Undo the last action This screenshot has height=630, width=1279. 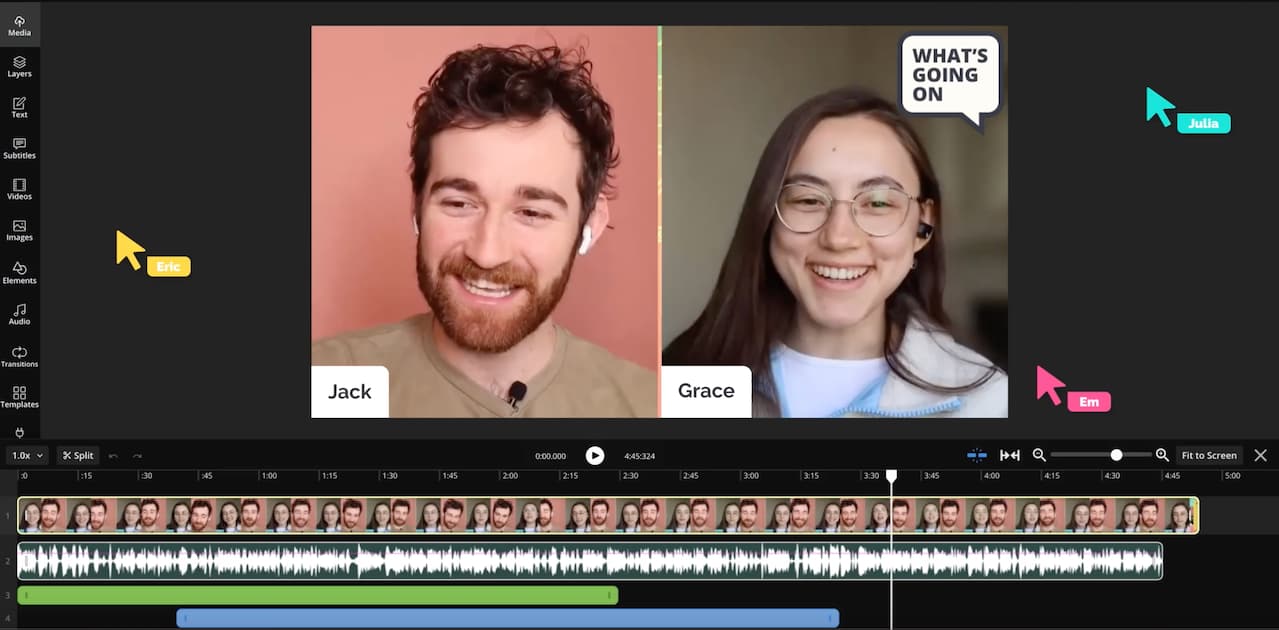tap(113, 455)
